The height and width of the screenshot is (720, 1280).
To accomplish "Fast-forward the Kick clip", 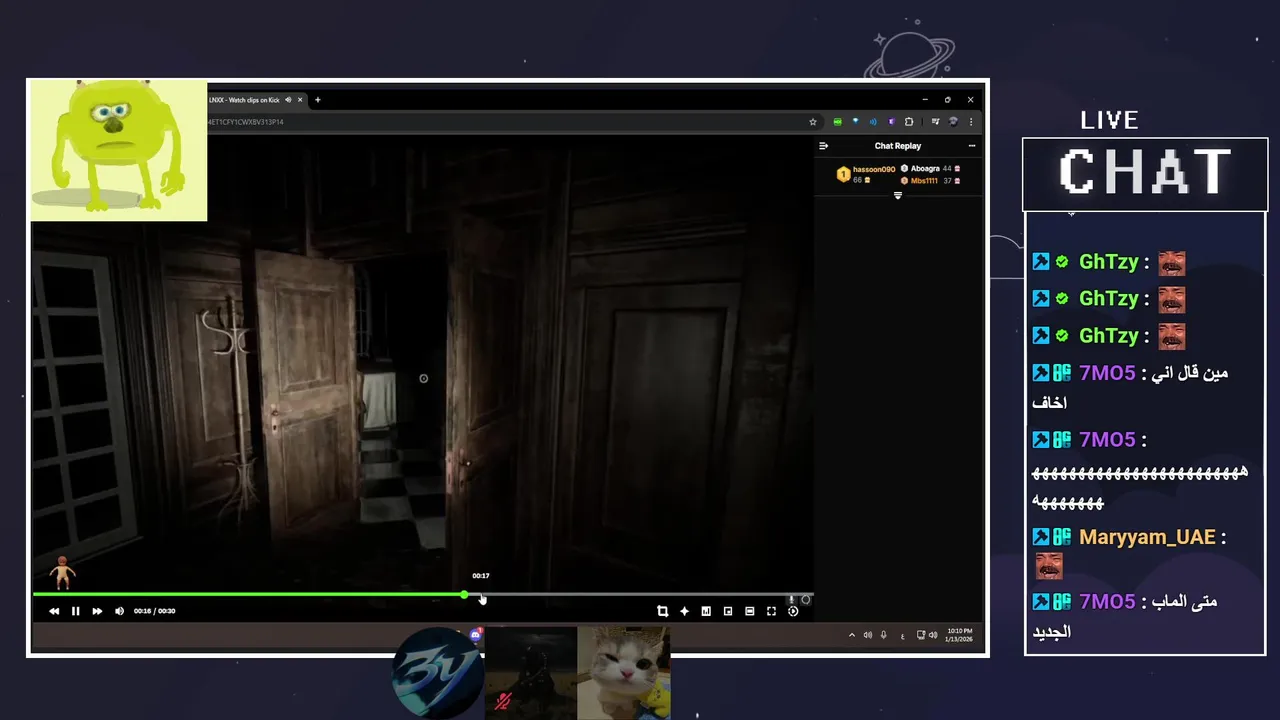I will (97, 611).
